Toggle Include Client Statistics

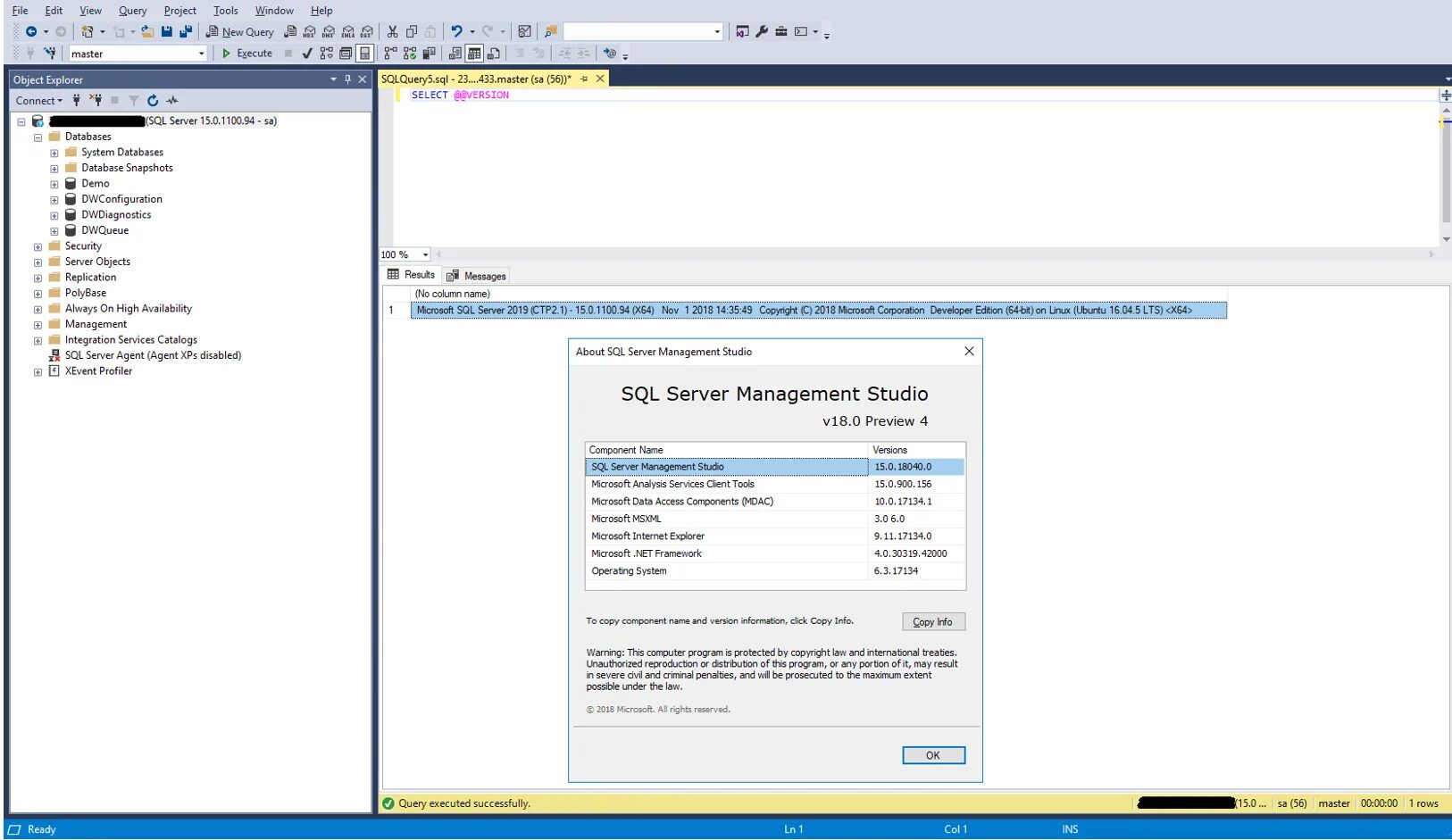430,54
